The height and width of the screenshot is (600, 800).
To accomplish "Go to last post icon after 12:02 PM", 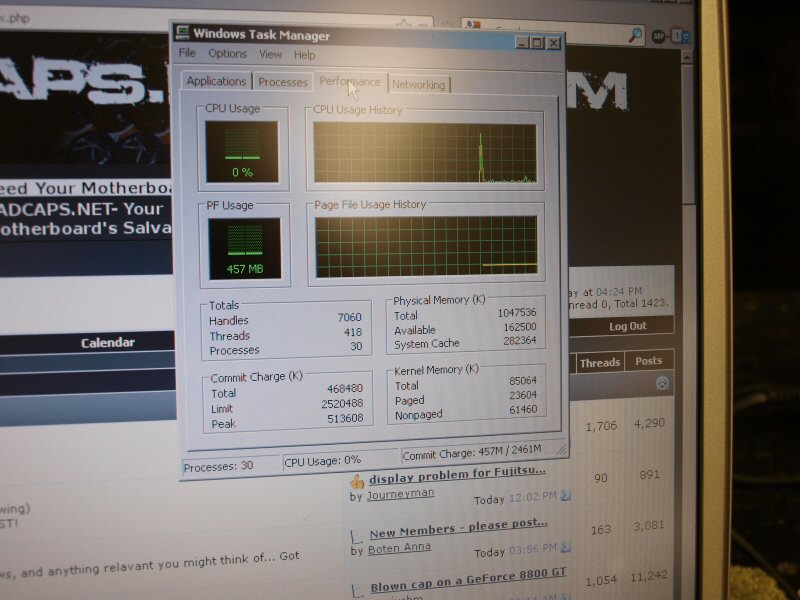I will (566, 495).
